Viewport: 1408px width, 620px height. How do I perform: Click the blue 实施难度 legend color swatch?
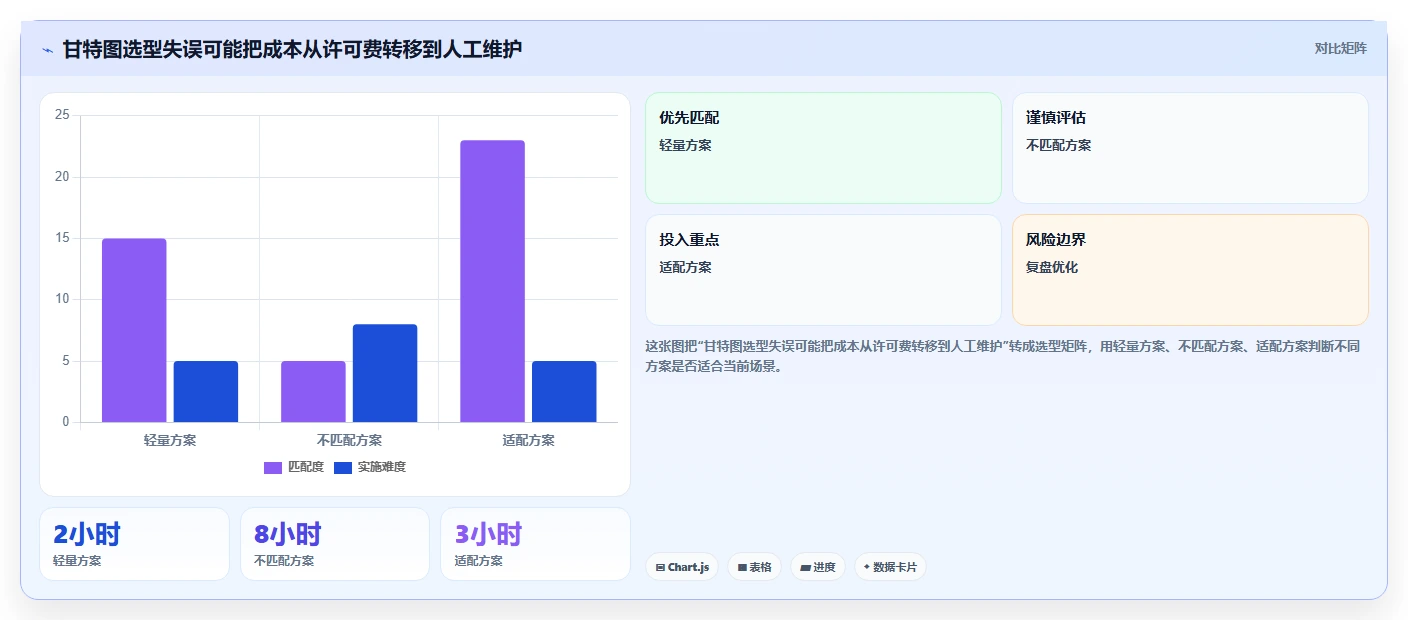click(343, 467)
